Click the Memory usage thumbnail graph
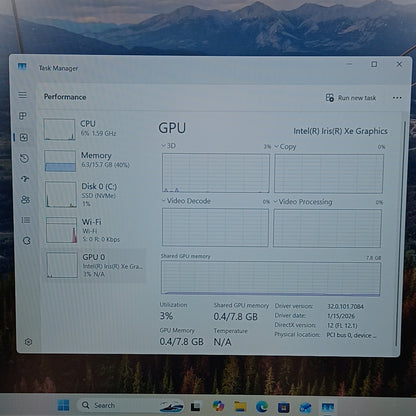 click(x=60, y=161)
